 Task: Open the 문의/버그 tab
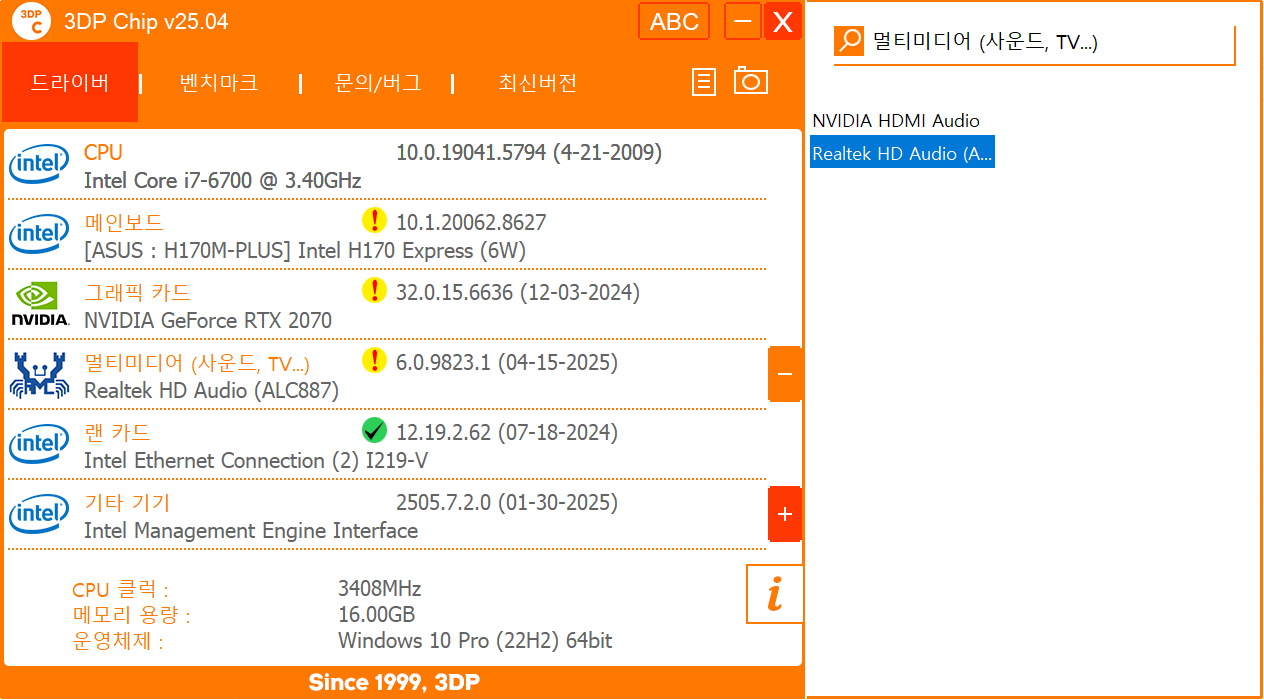coord(377,83)
